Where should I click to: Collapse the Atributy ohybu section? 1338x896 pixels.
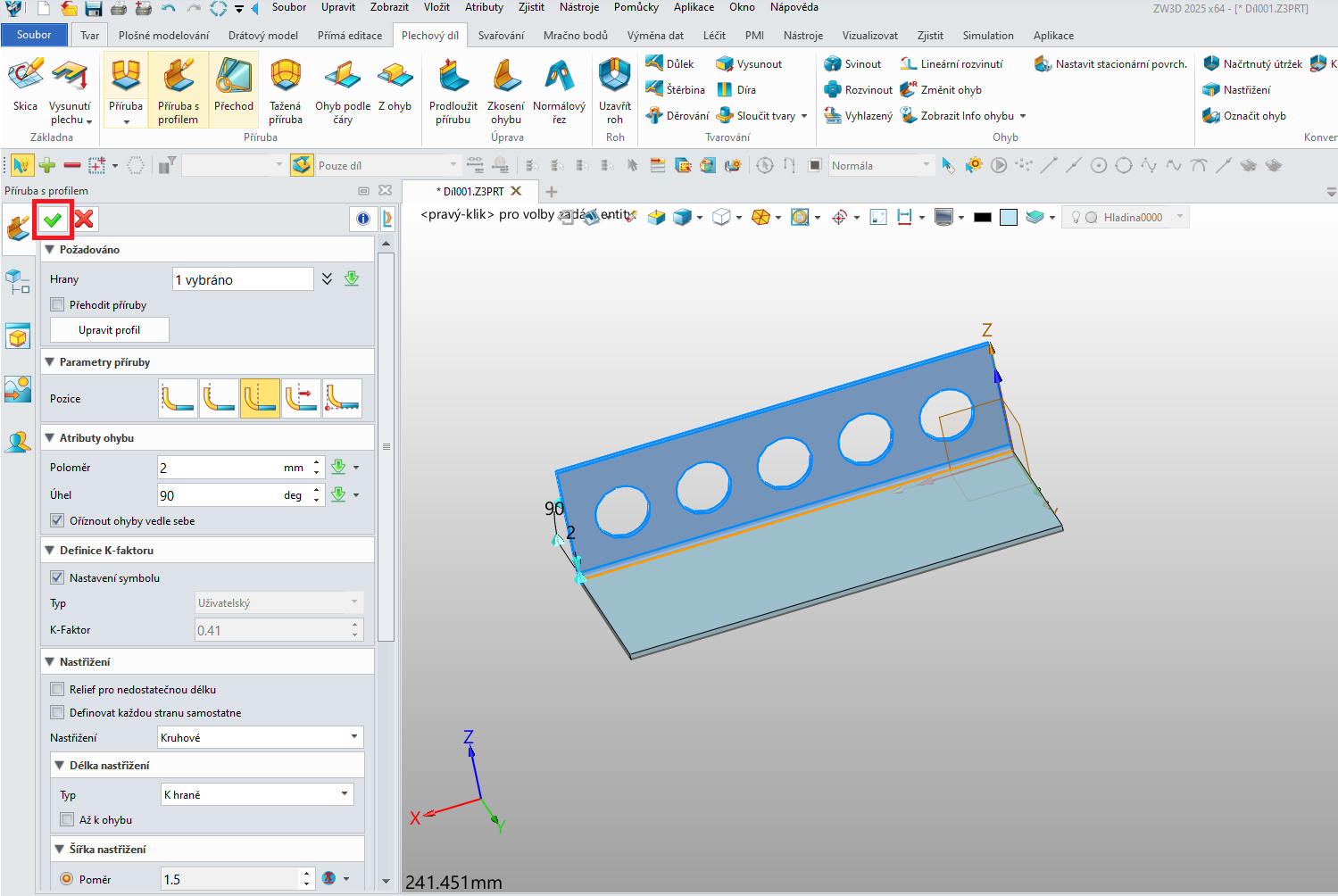click(50, 438)
